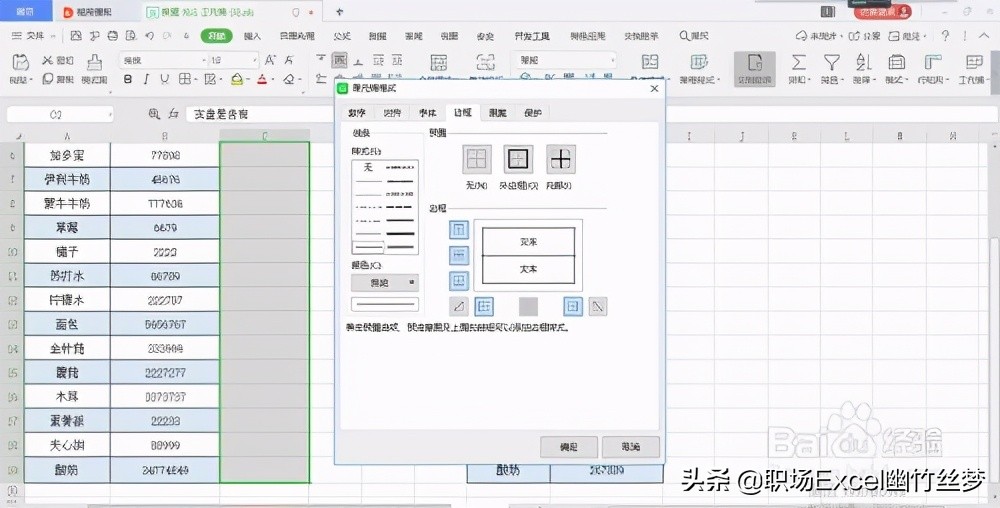
Task: Click the AutoSum sigma icon
Action: click(x=798, y=62)
